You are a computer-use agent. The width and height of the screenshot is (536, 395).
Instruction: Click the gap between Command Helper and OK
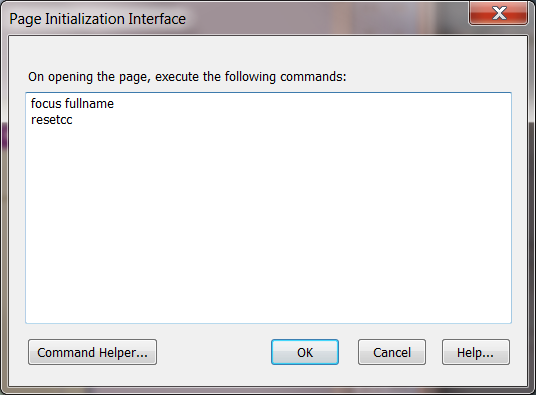(x=214, y=352)
